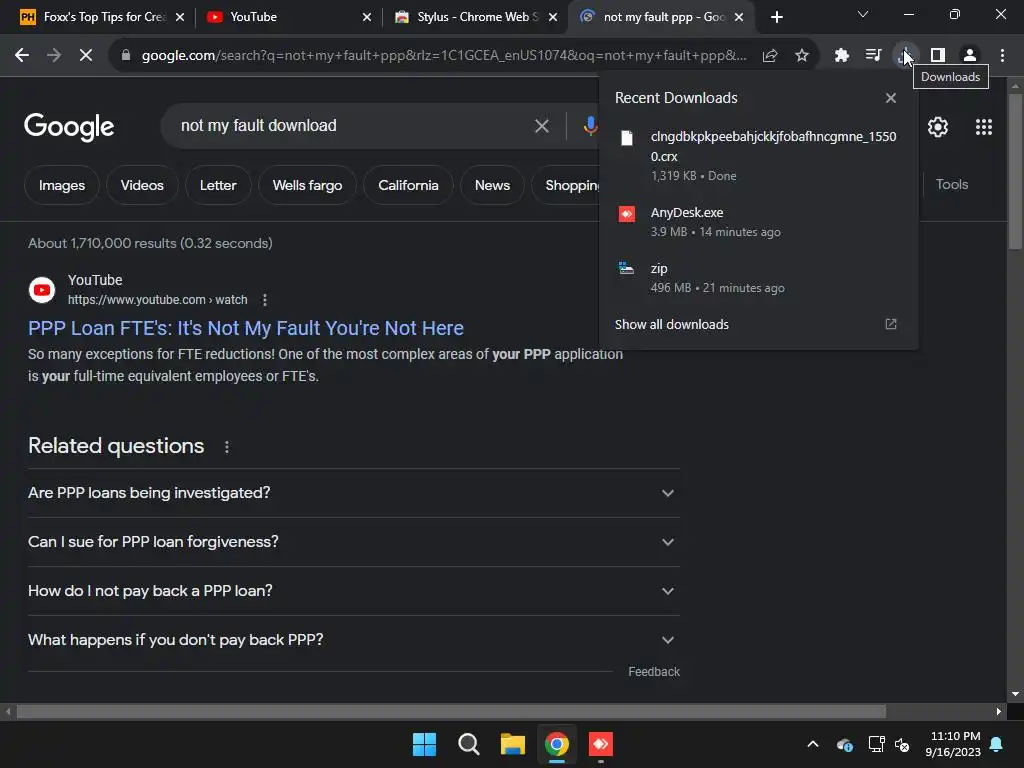Open Related questions three-dot options
This screenshot has height=768, width=1024.
(x=227, y=447)
